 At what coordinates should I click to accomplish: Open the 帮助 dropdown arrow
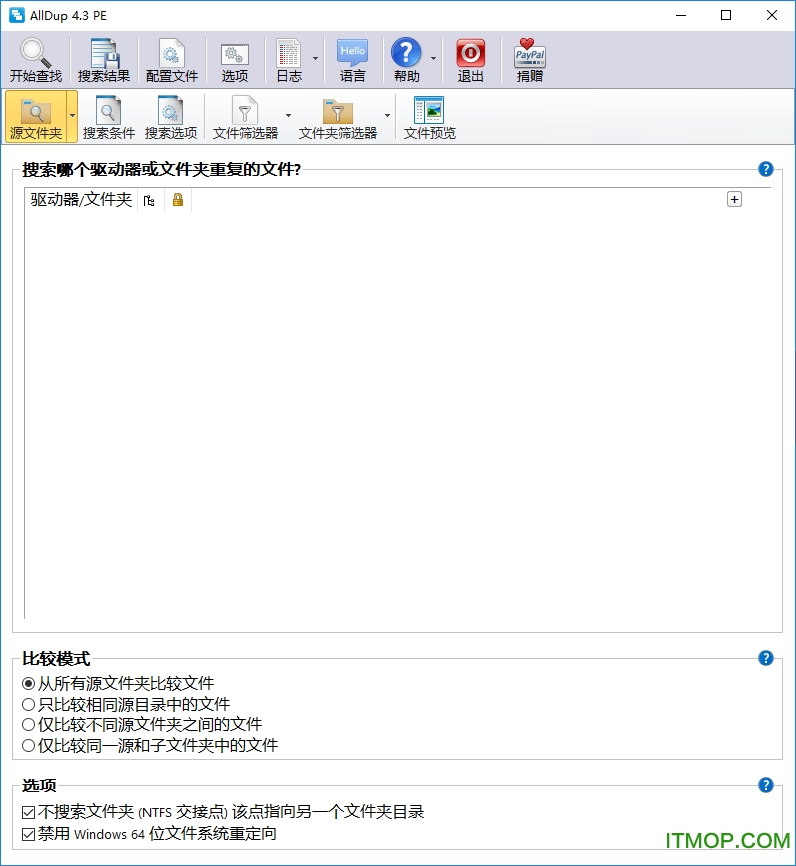(433, 59)
